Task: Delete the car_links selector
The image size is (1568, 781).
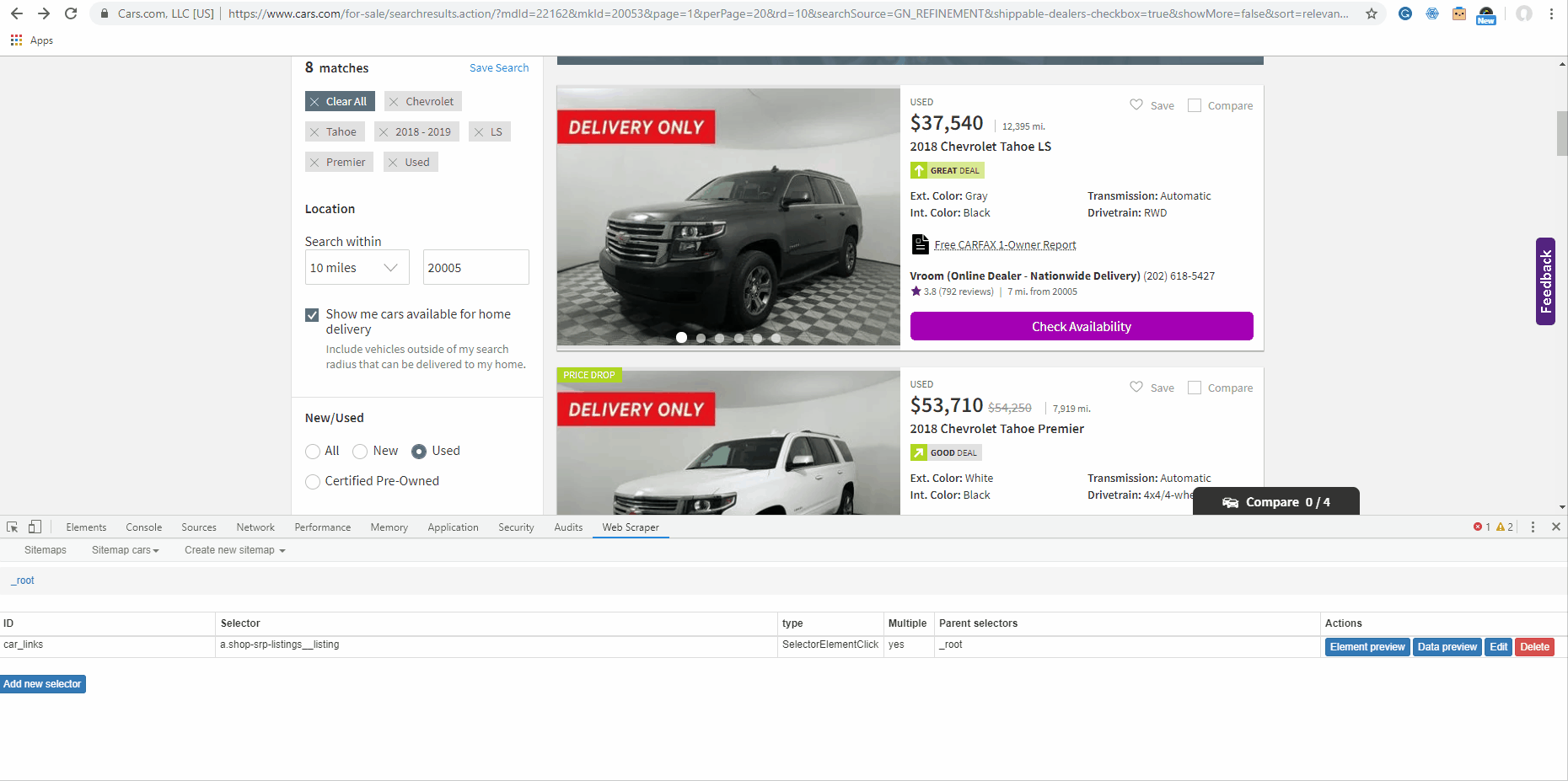Action: (x=1534, y=647)
